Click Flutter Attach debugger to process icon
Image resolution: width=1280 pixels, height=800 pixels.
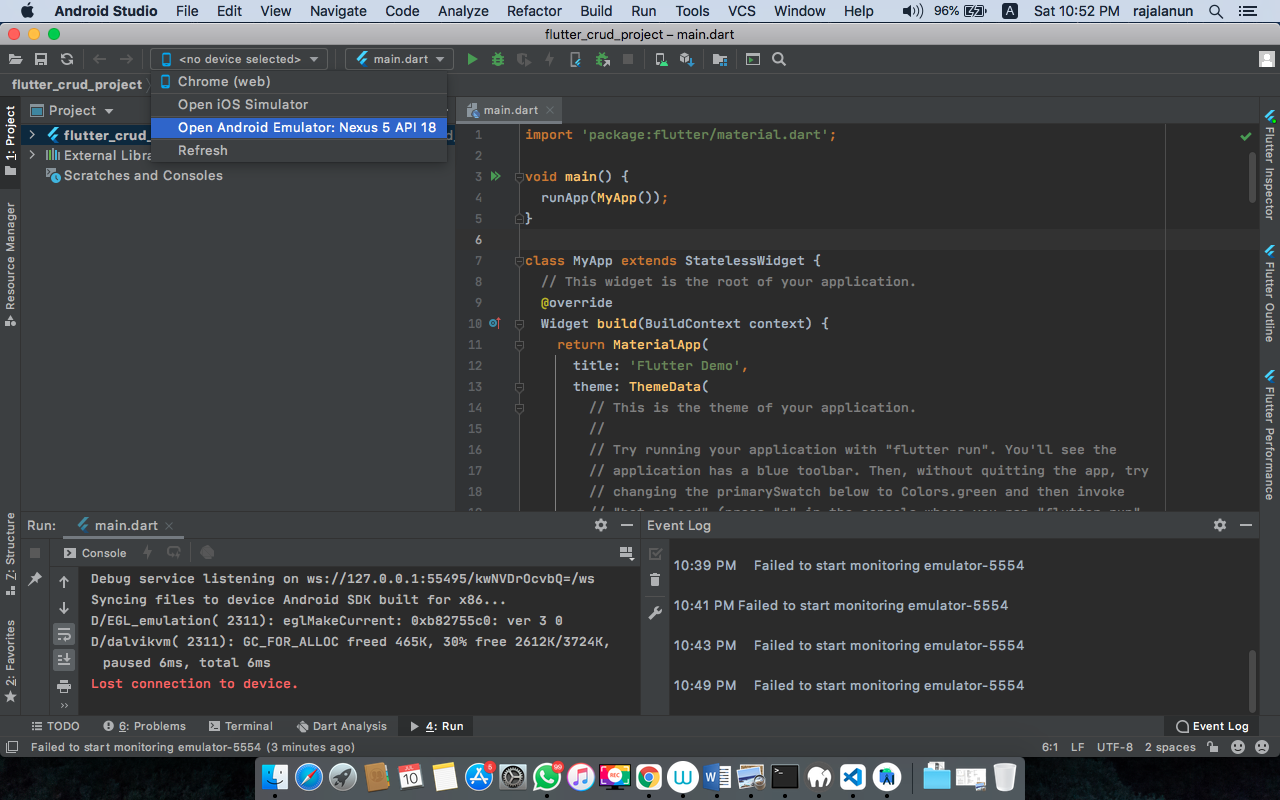pyautogui.click(x=602, y=59)
